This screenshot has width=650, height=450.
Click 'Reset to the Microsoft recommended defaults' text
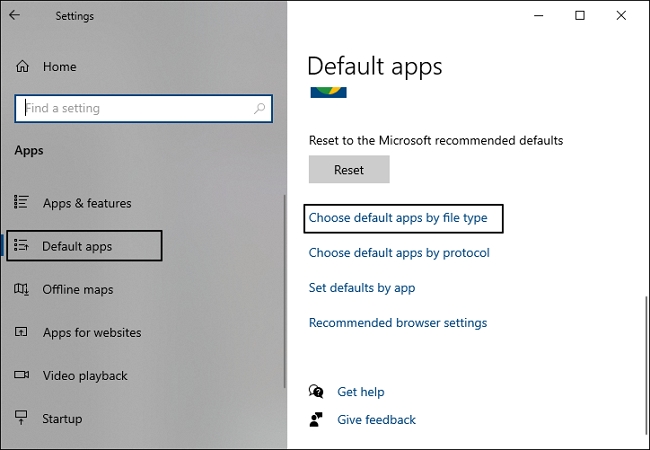point(436,140)
